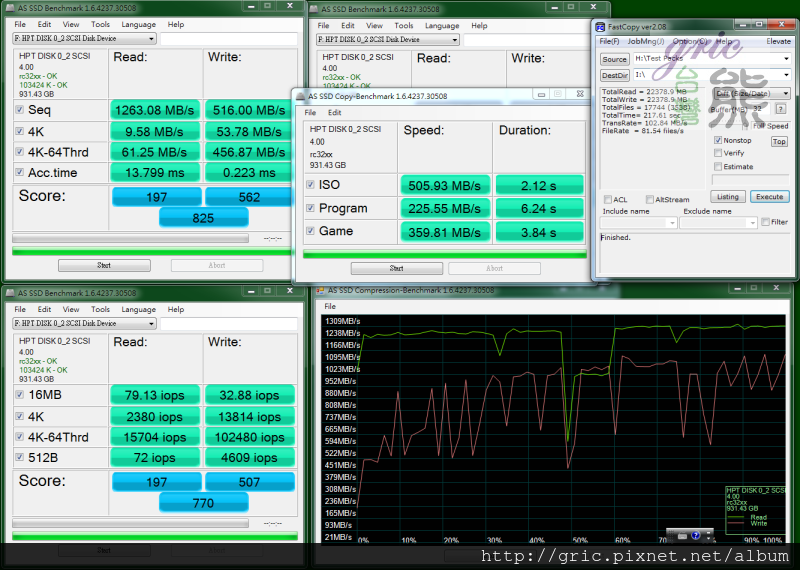
Task: Expand the DestDir path dropdown
Action: [786, 75]
